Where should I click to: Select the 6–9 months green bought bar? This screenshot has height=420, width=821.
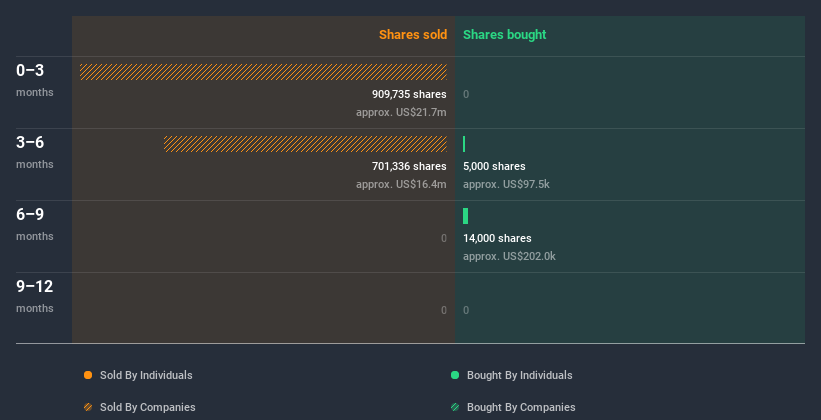pyautogui.click(x=465, y=216)
